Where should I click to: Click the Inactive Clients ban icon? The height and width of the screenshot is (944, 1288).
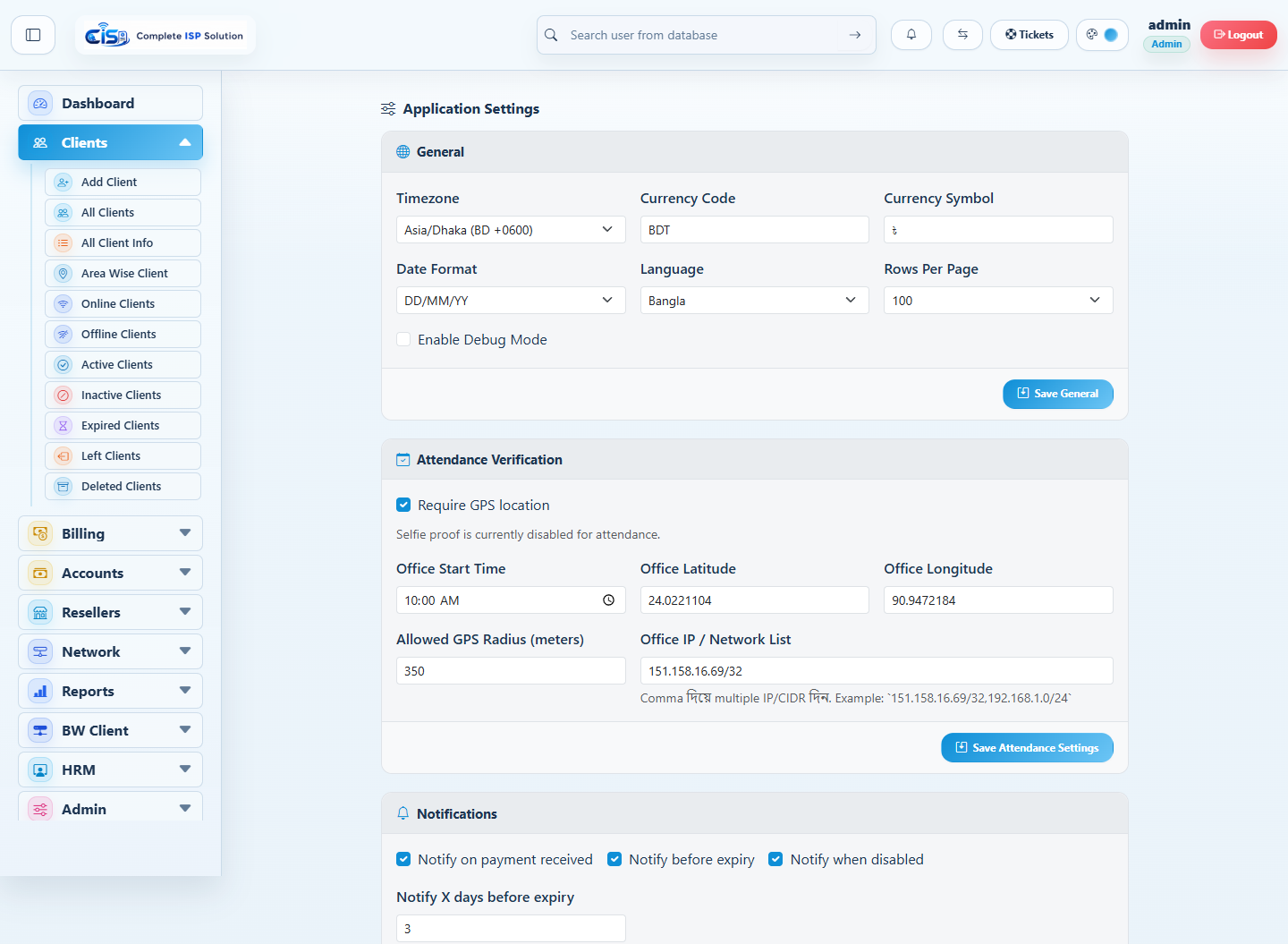point(63,395)
